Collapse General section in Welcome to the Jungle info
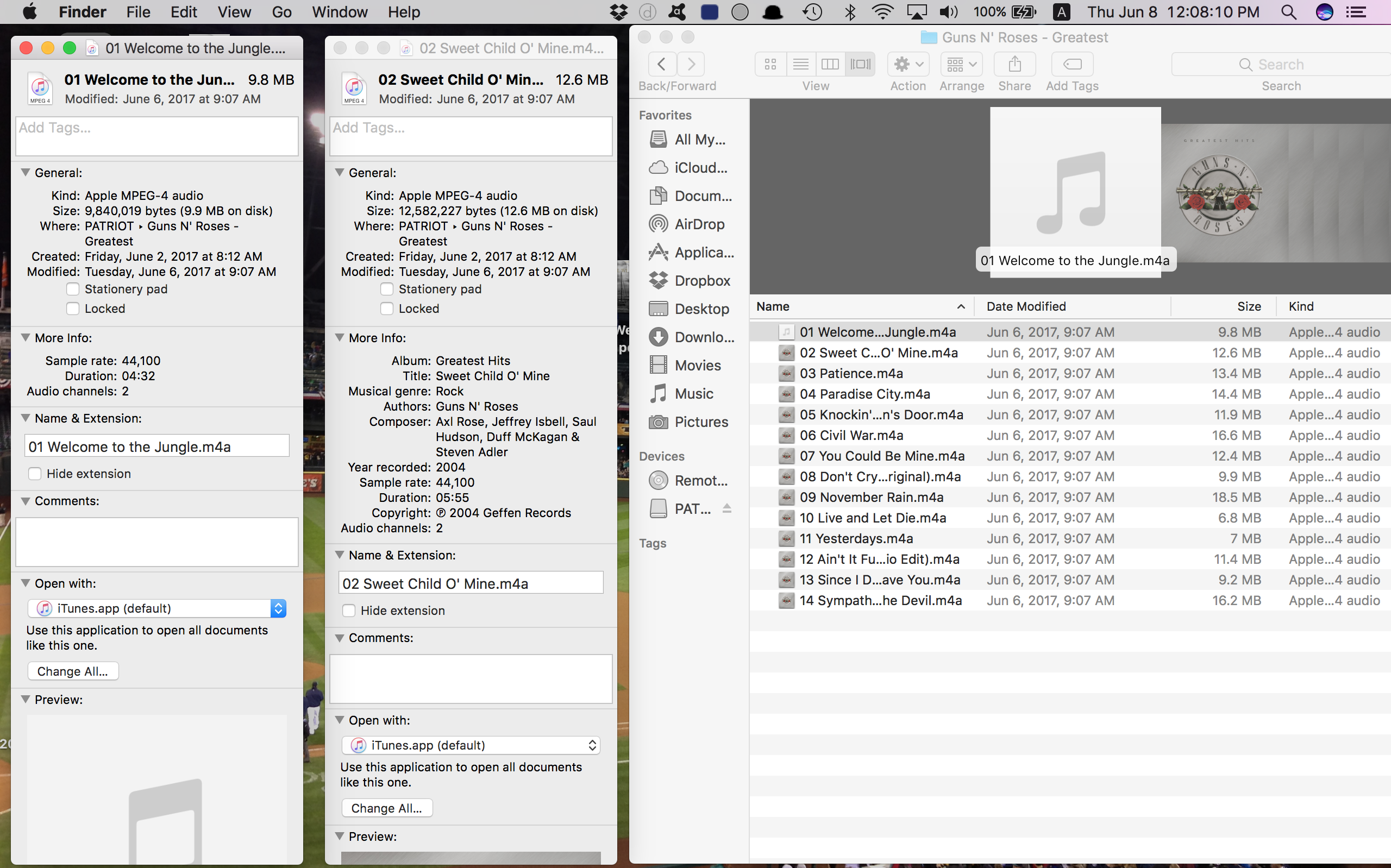 (x=25, y=173)
